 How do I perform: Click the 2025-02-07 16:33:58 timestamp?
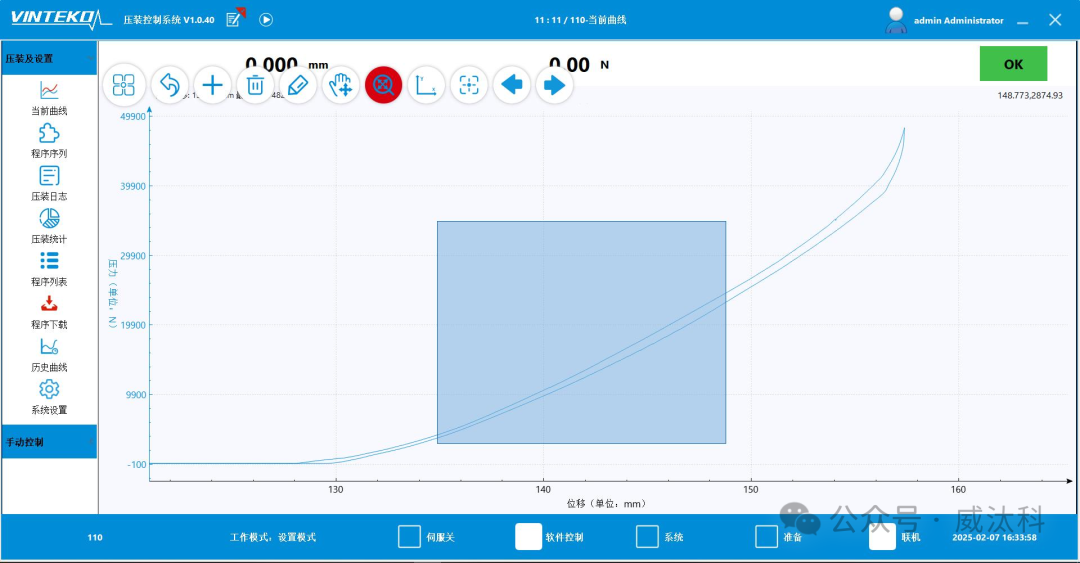point(994,537)
